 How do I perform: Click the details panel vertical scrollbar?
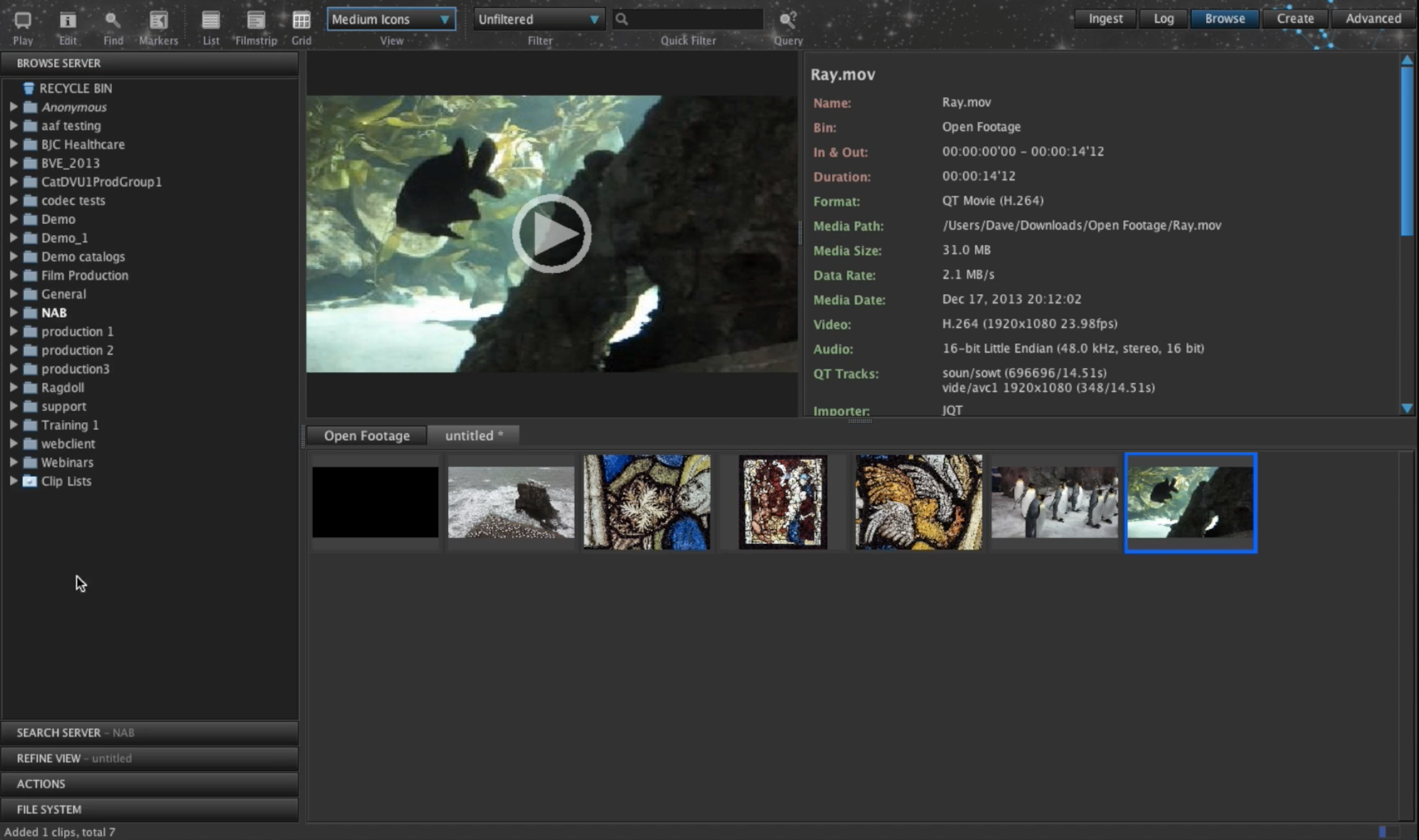pos(1407,151)
